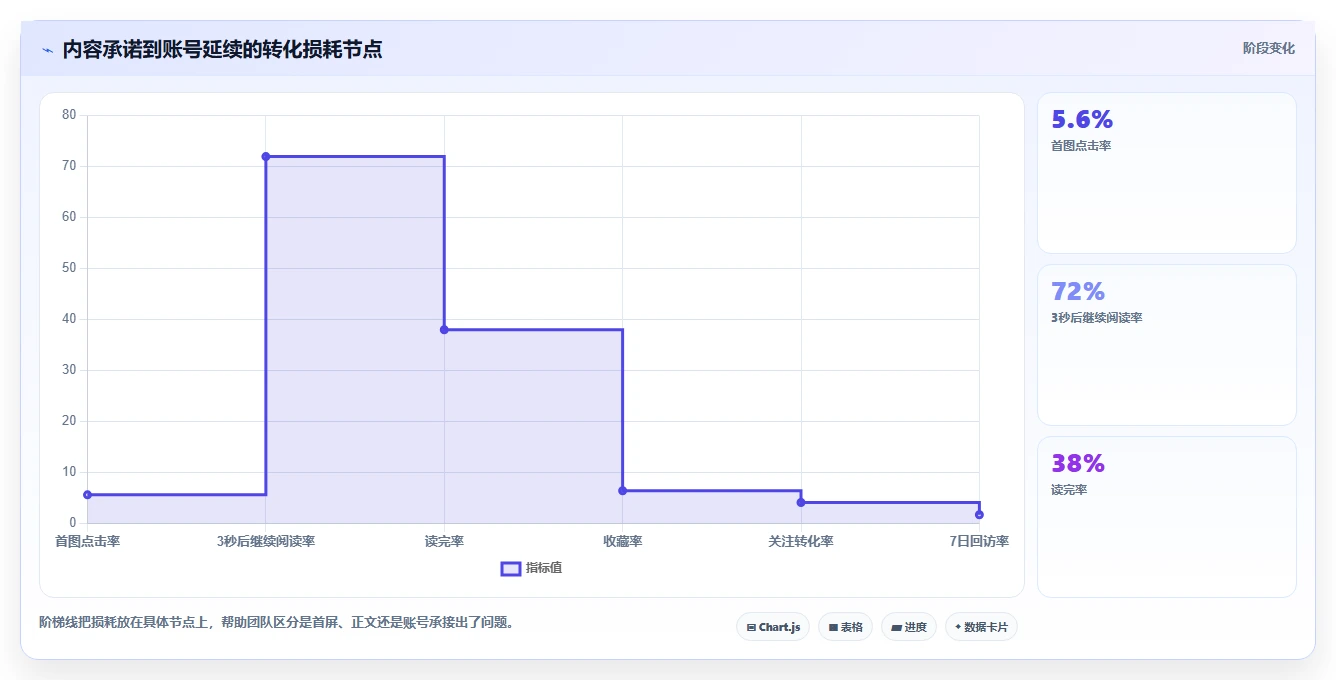1336x680 pixels.
Task: Click the 关注转化率 x-axis label
Action: point(801,541)
